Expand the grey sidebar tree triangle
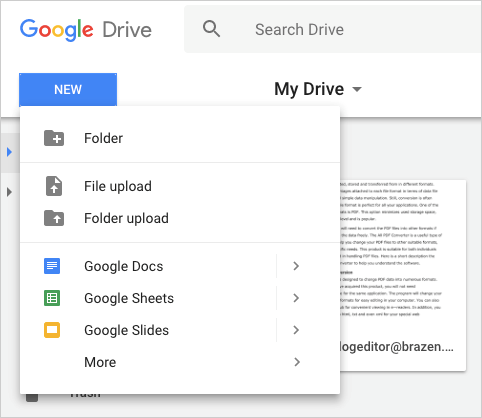The image size is (482, 418). 9,192
